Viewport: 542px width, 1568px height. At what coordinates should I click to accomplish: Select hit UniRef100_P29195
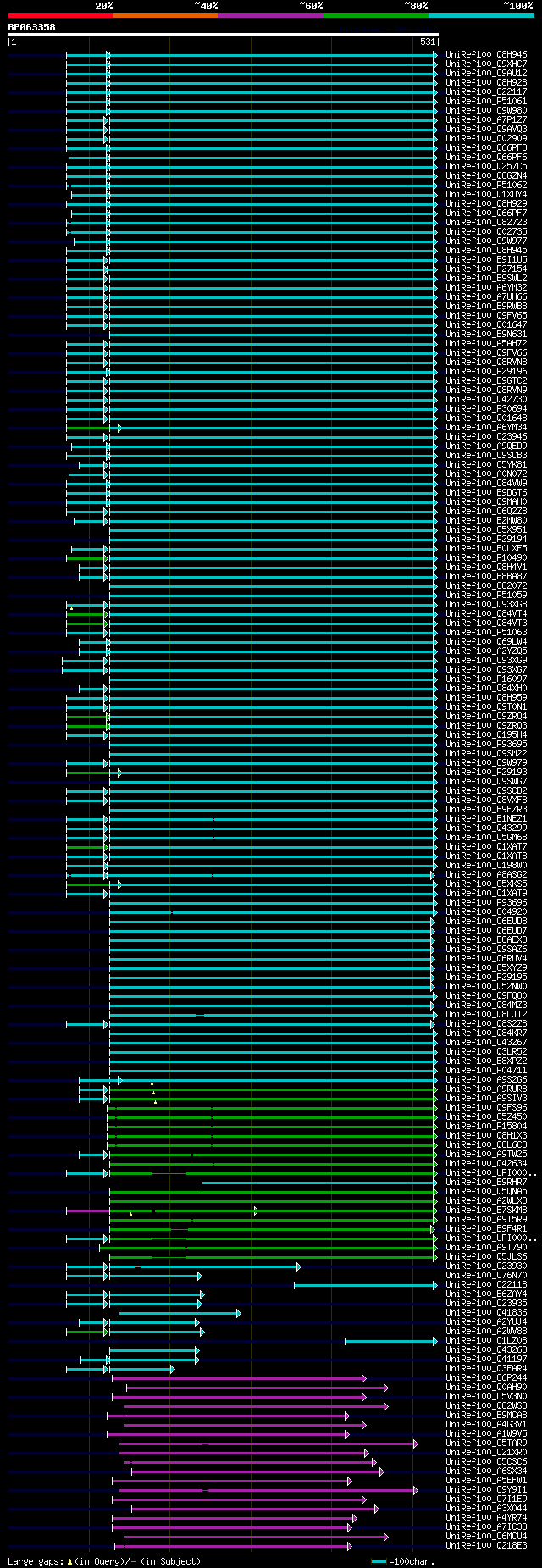(x=486, y=978)
